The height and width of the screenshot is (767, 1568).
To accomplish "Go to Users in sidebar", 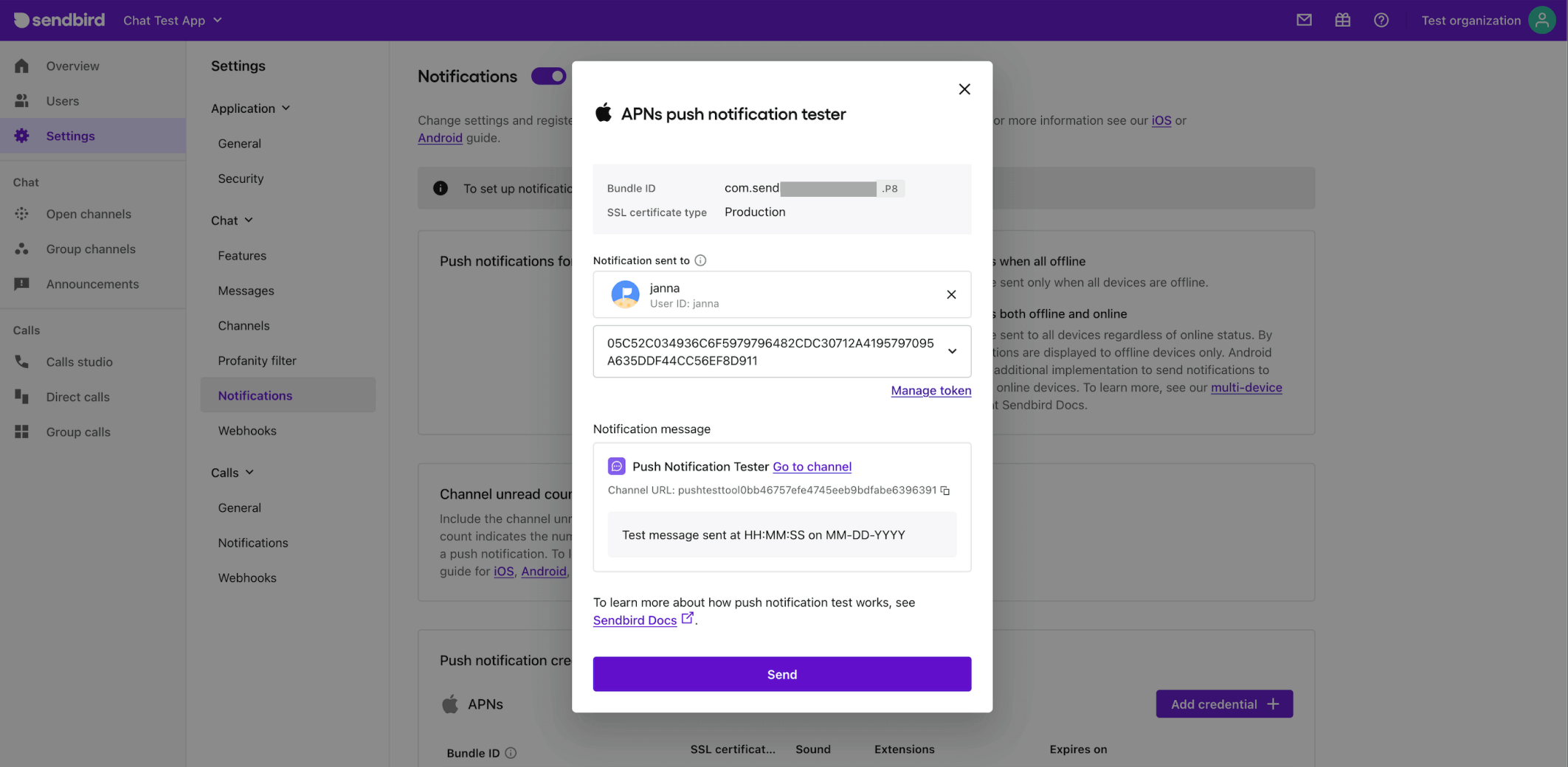I will [x=62, y=100].
